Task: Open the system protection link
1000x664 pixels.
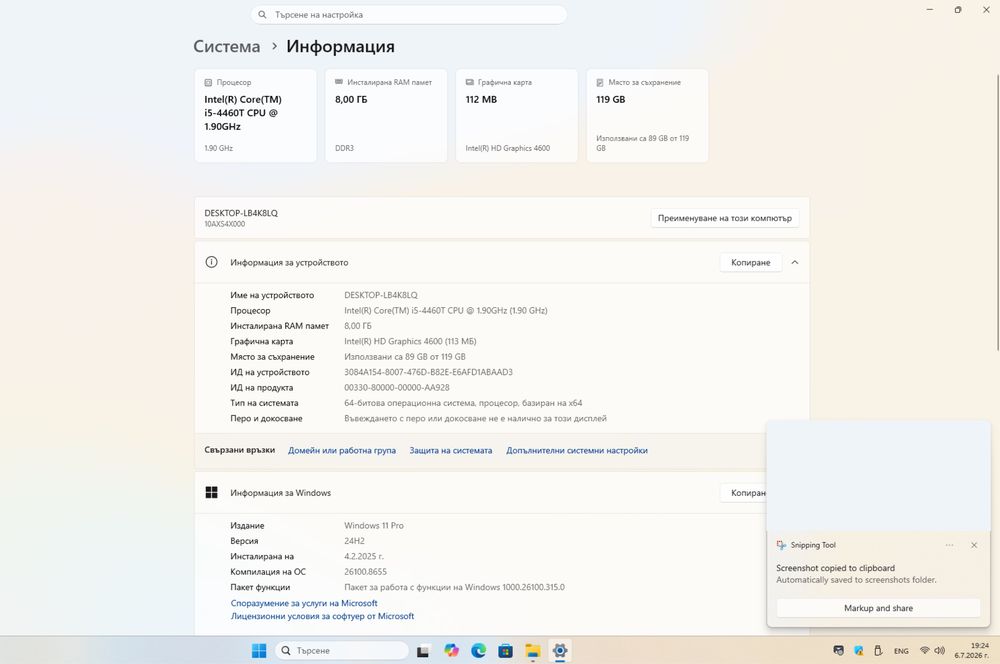Action: coord(451,450)
